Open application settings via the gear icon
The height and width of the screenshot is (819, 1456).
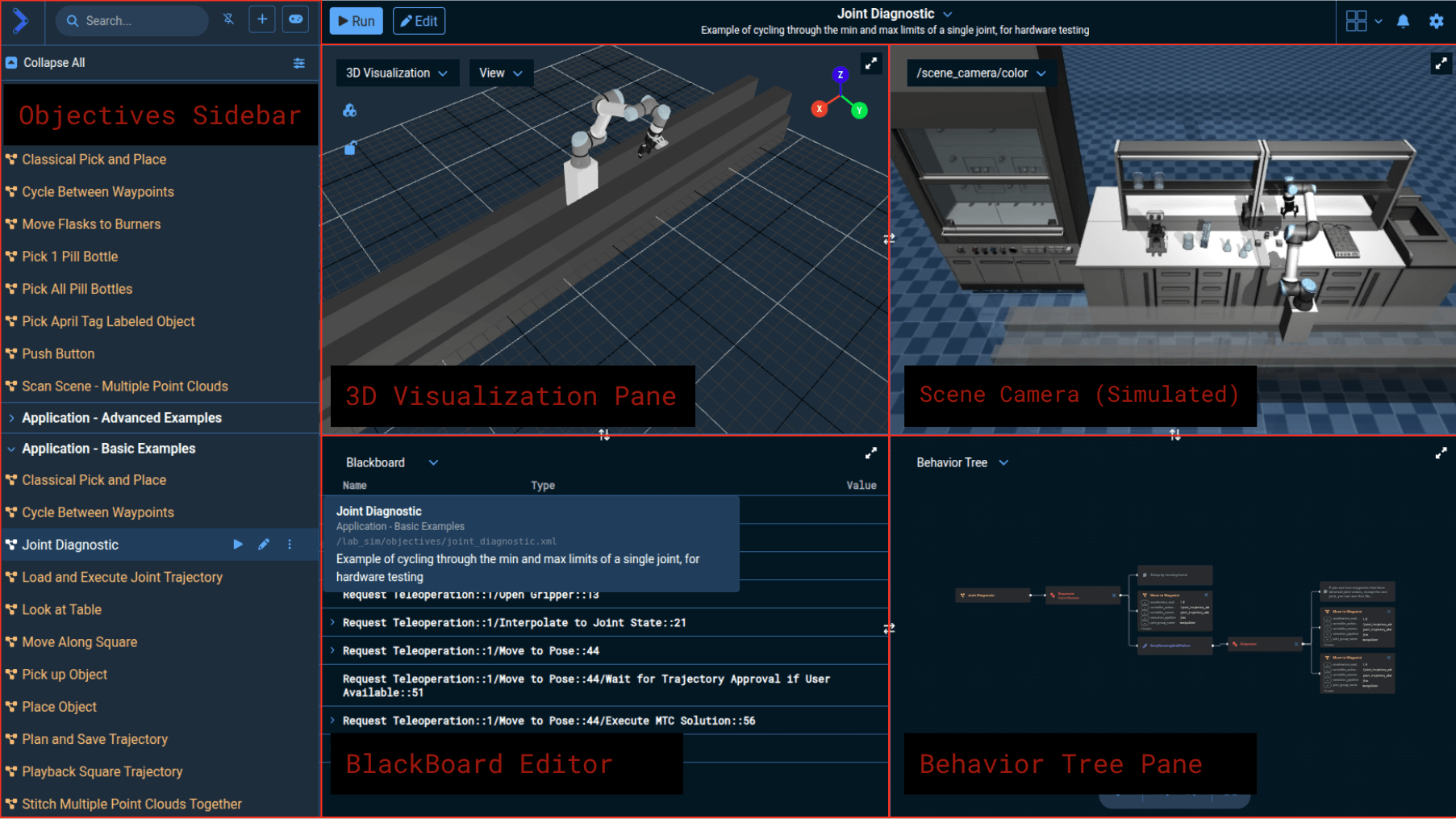[1437, 21]
